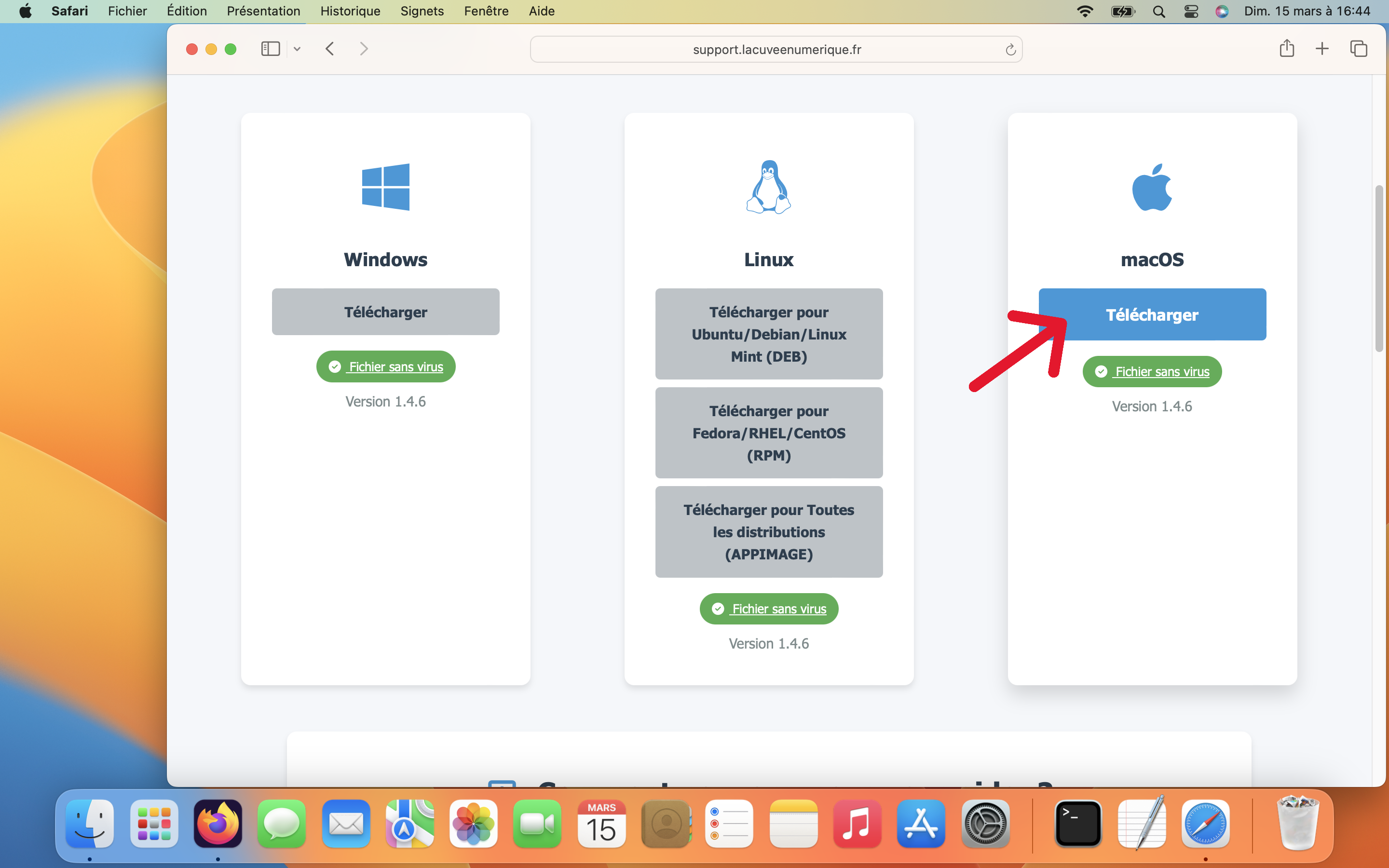This screenshot has height=868, width=1389.
Task: Open Fichier sans virus link under Windows
Action: [386, 366]
